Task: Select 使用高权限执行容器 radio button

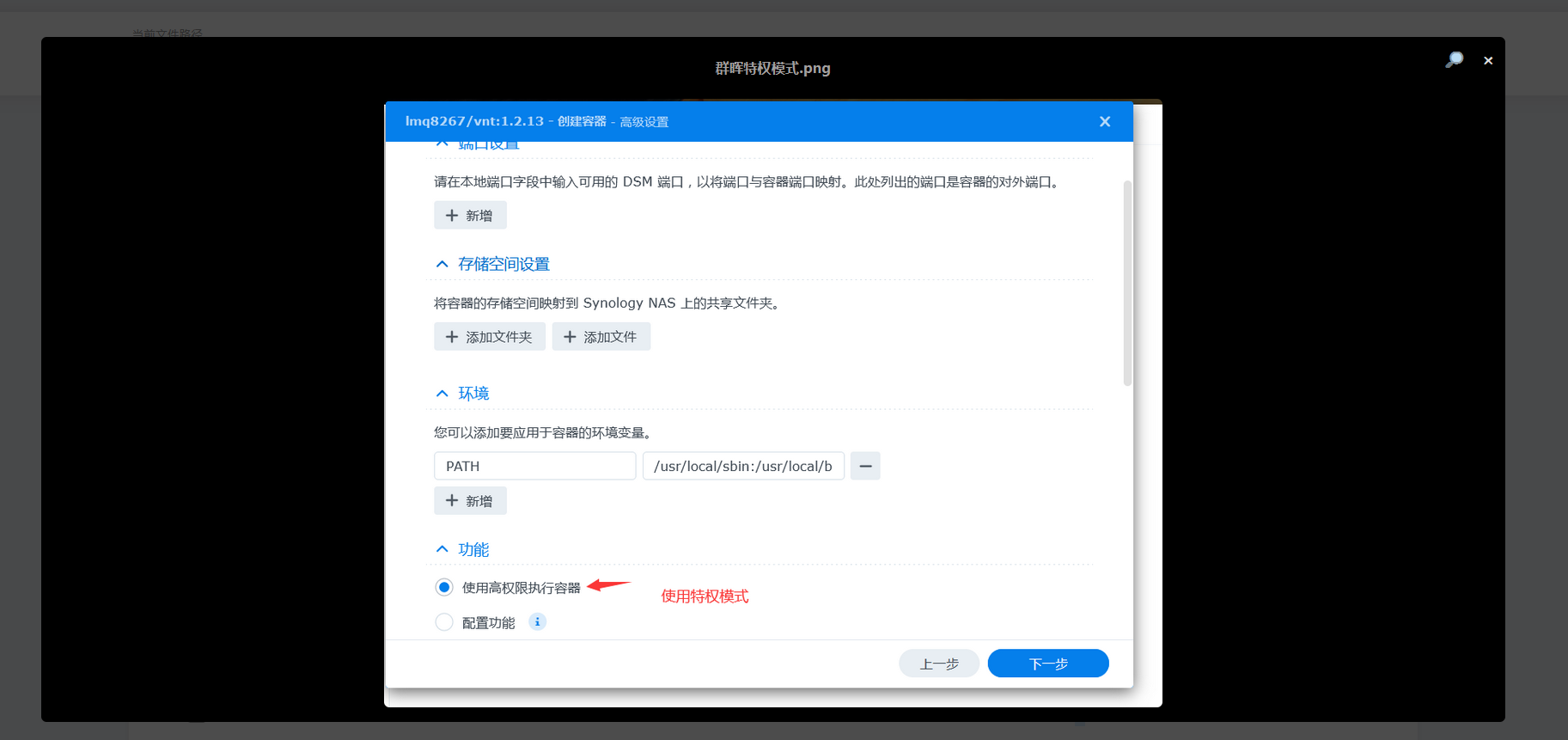Action: tap(444, 587)
